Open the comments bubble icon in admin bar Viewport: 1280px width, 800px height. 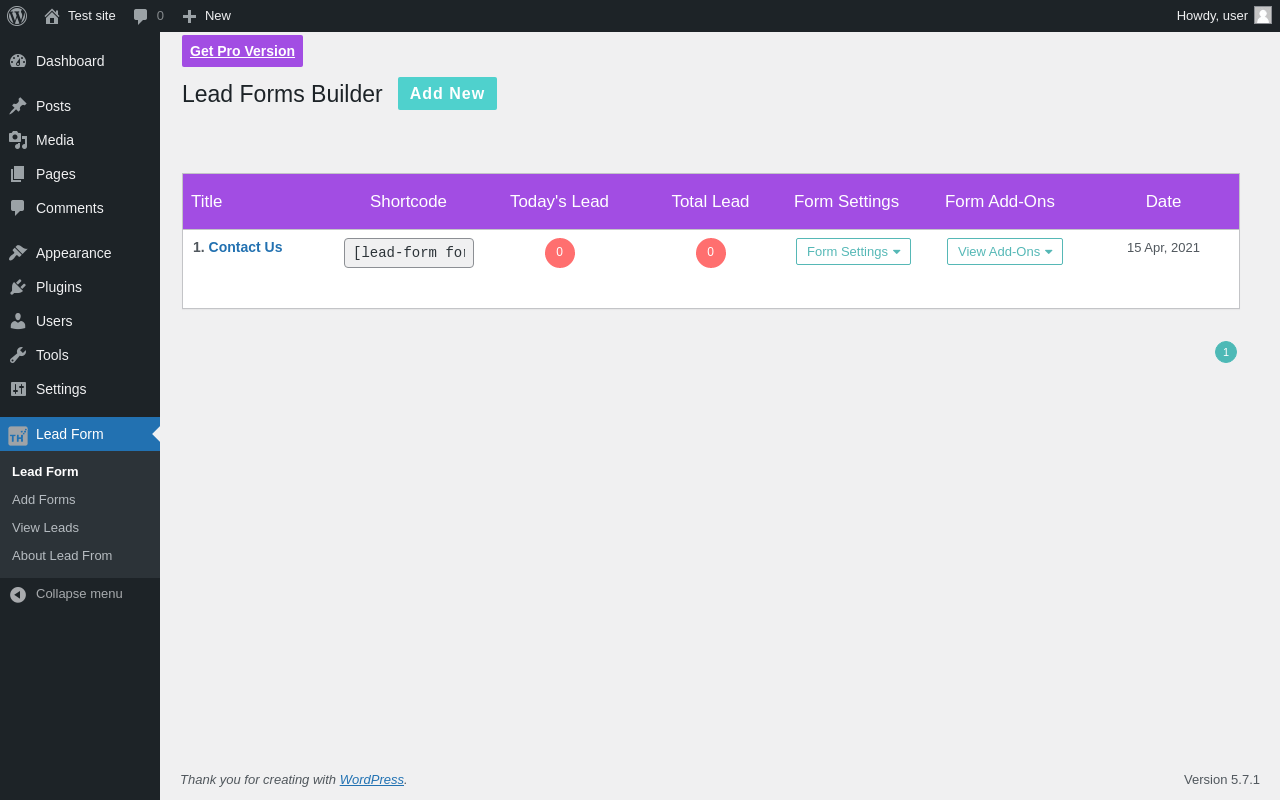pyautogui.click(x=141, y=16)
